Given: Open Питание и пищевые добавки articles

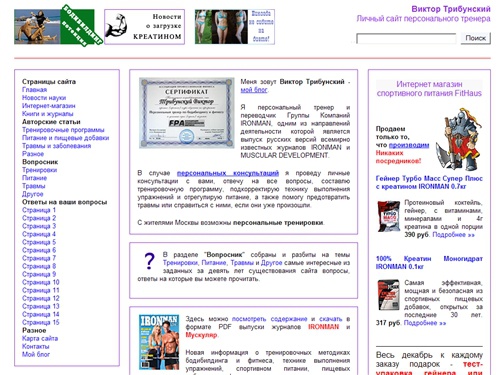Looking at the screenshot, I should coord(66,138).
